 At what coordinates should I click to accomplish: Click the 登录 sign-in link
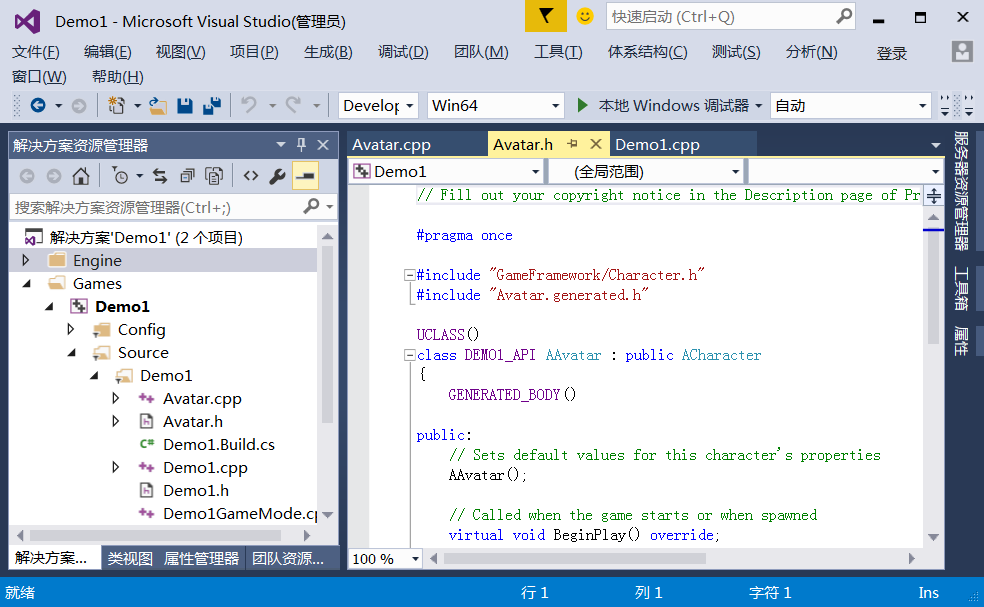[892, 53]
